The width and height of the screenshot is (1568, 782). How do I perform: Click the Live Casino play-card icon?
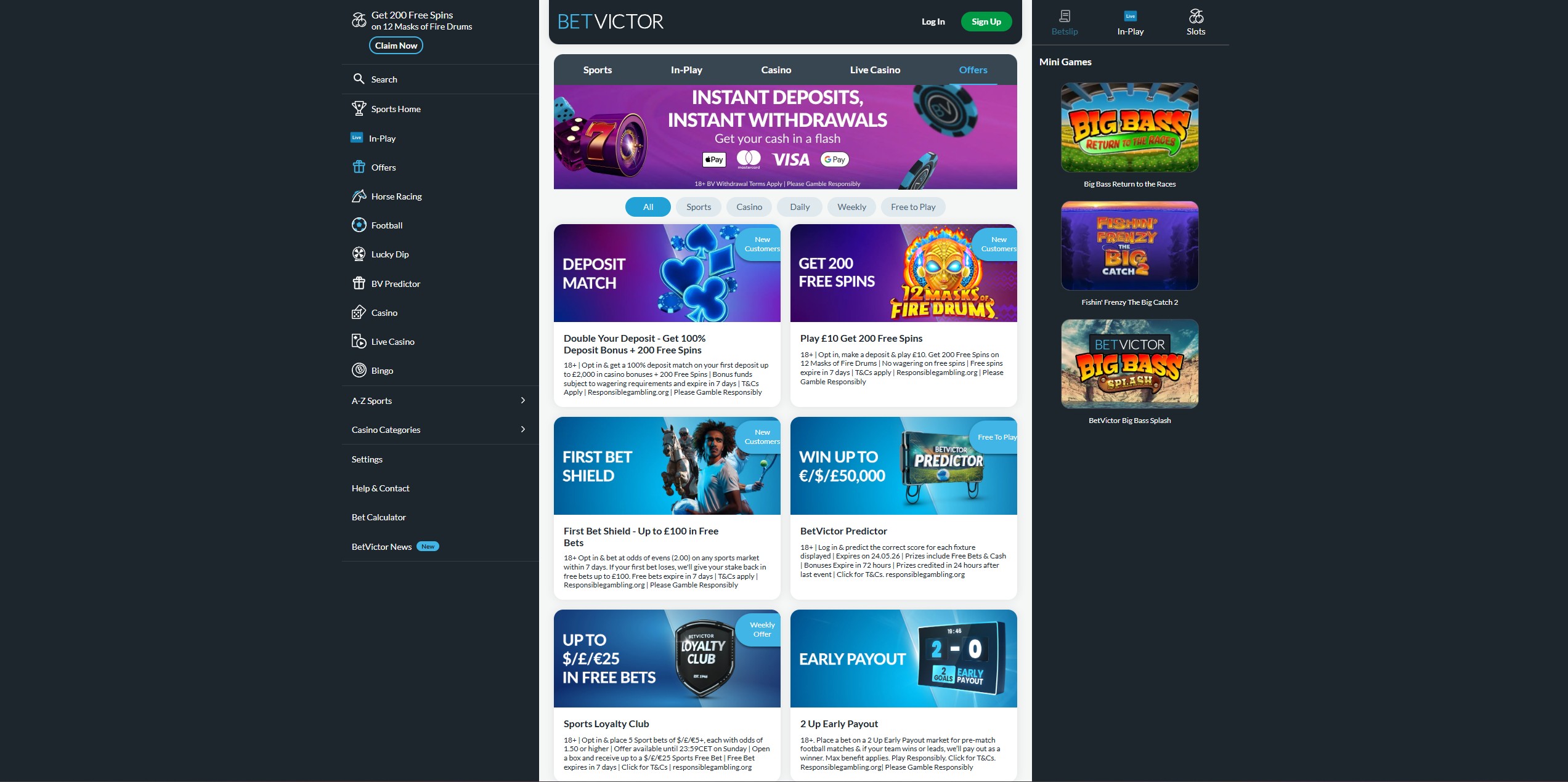point(359,341)
